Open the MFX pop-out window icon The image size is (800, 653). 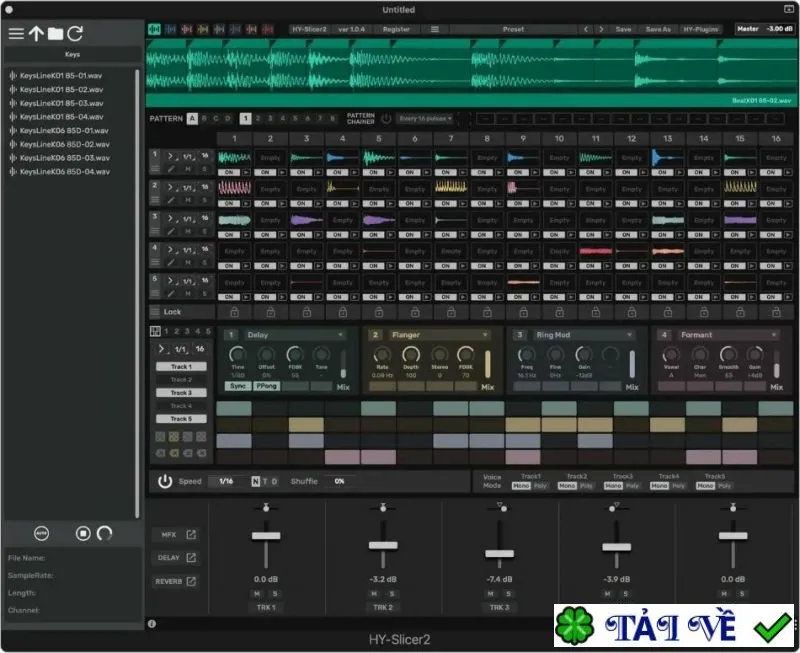(191, 535)
